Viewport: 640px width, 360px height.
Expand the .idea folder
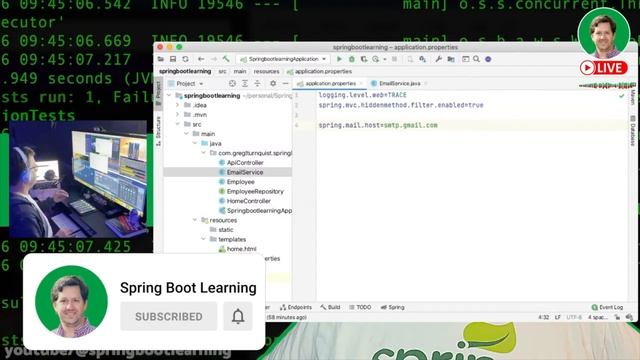tap(178, 105)
